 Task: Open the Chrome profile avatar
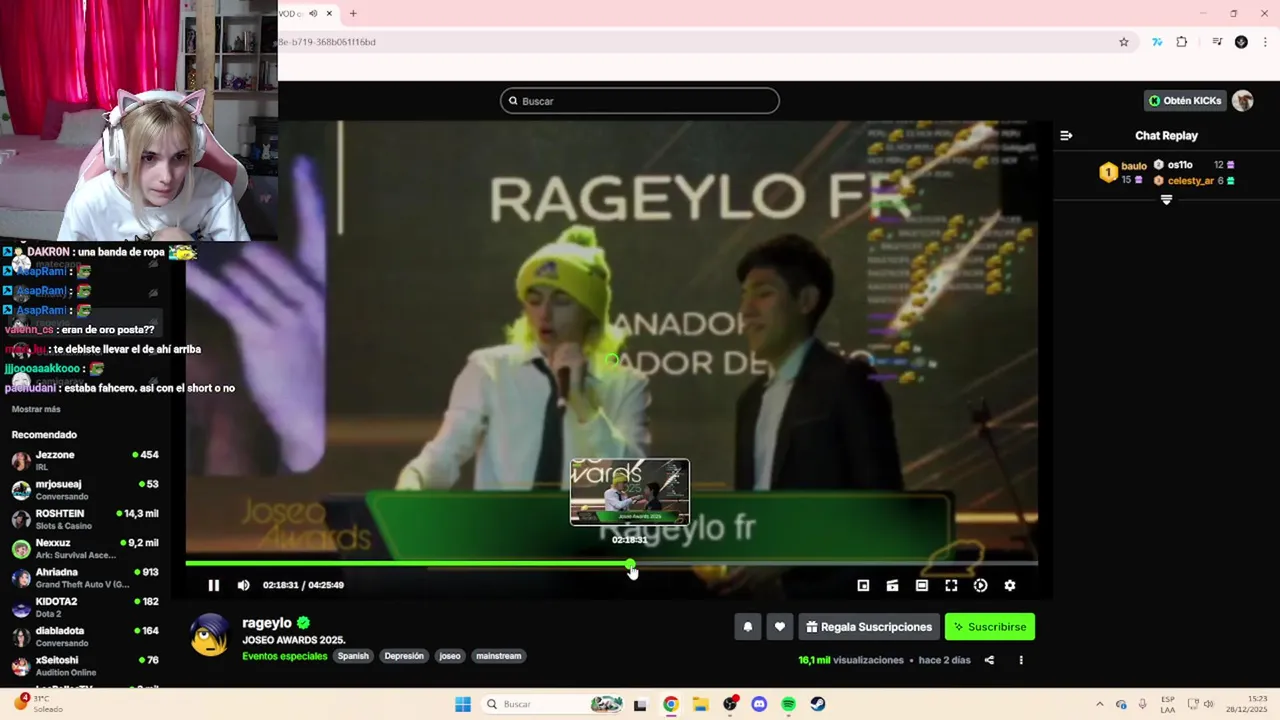tap(1241, 42)
